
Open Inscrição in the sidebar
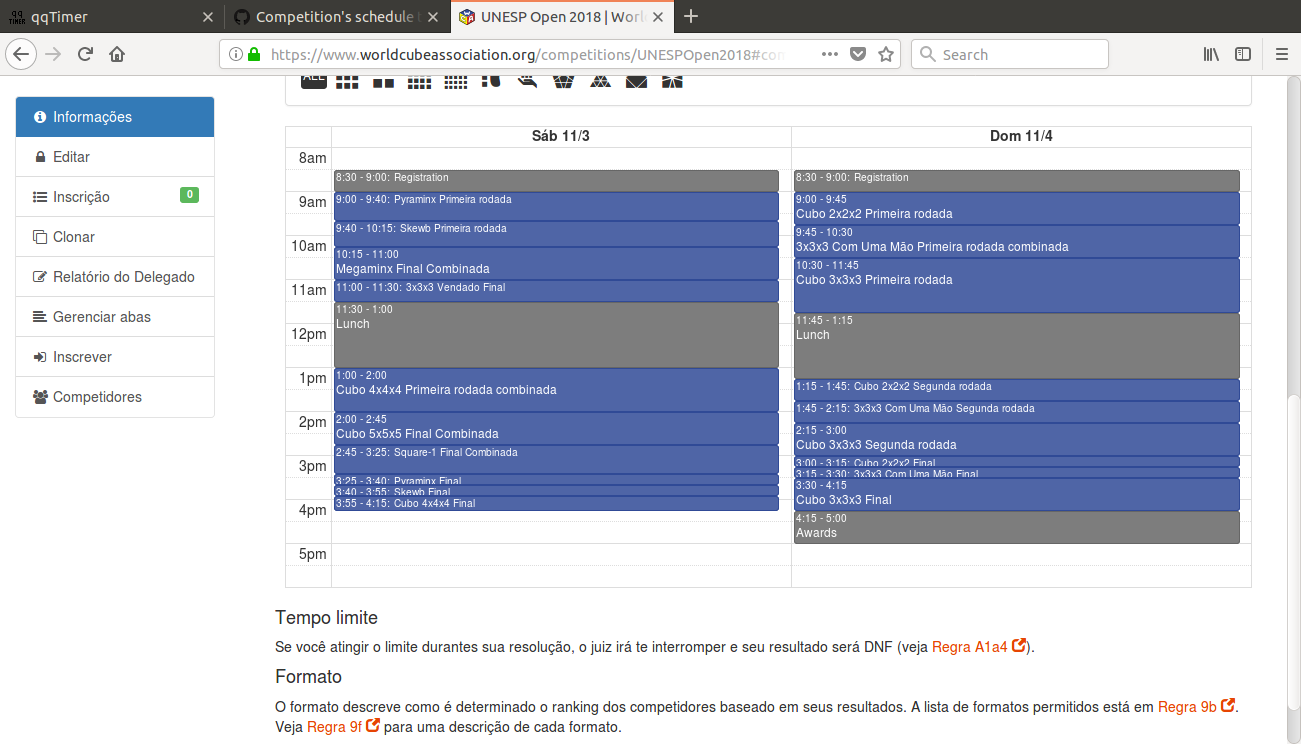pos(115,197)
